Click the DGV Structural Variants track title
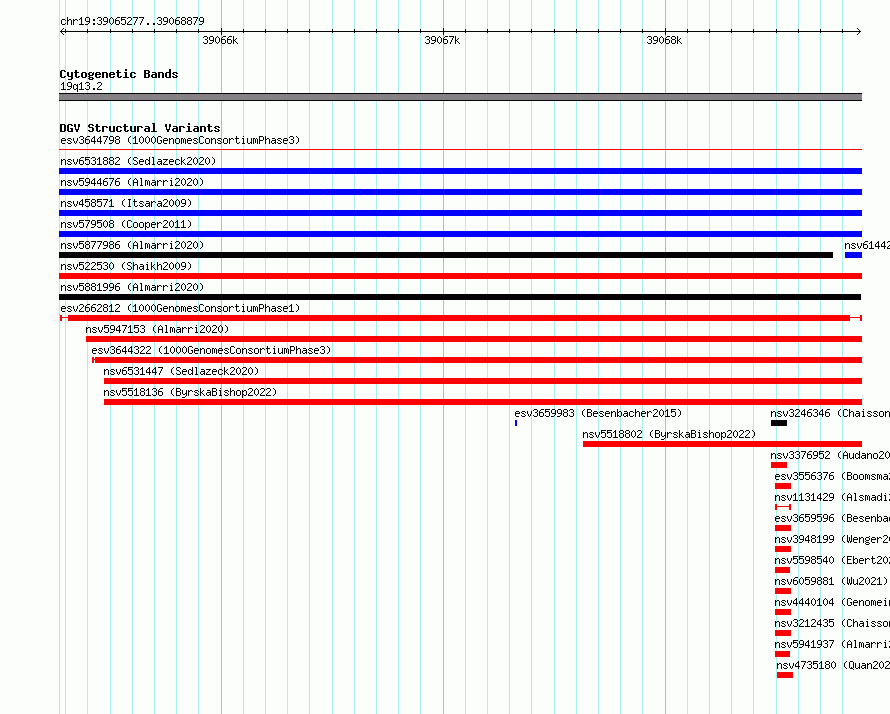This screenshot has width=890, height=714. click(140, 128)
